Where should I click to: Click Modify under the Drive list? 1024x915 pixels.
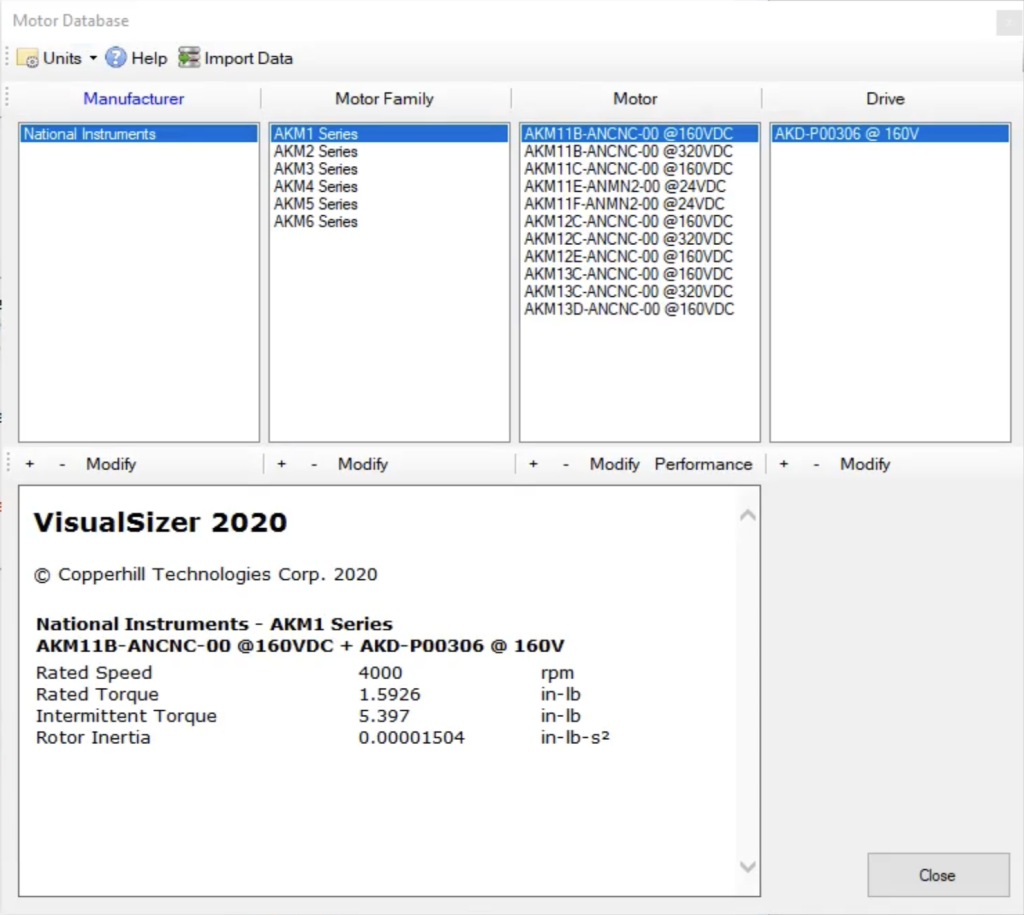865,464
